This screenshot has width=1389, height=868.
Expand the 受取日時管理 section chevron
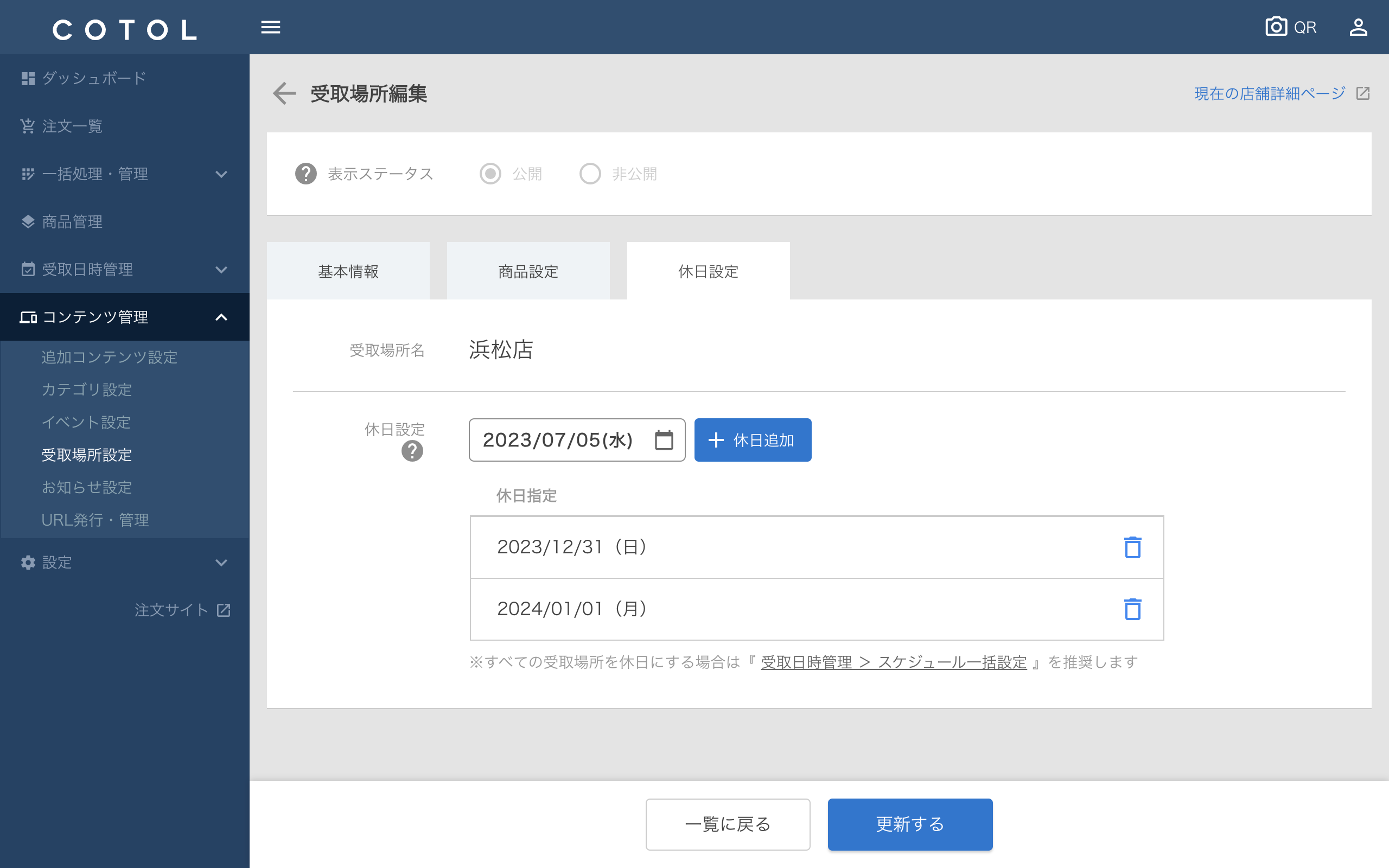click(222, 269)
